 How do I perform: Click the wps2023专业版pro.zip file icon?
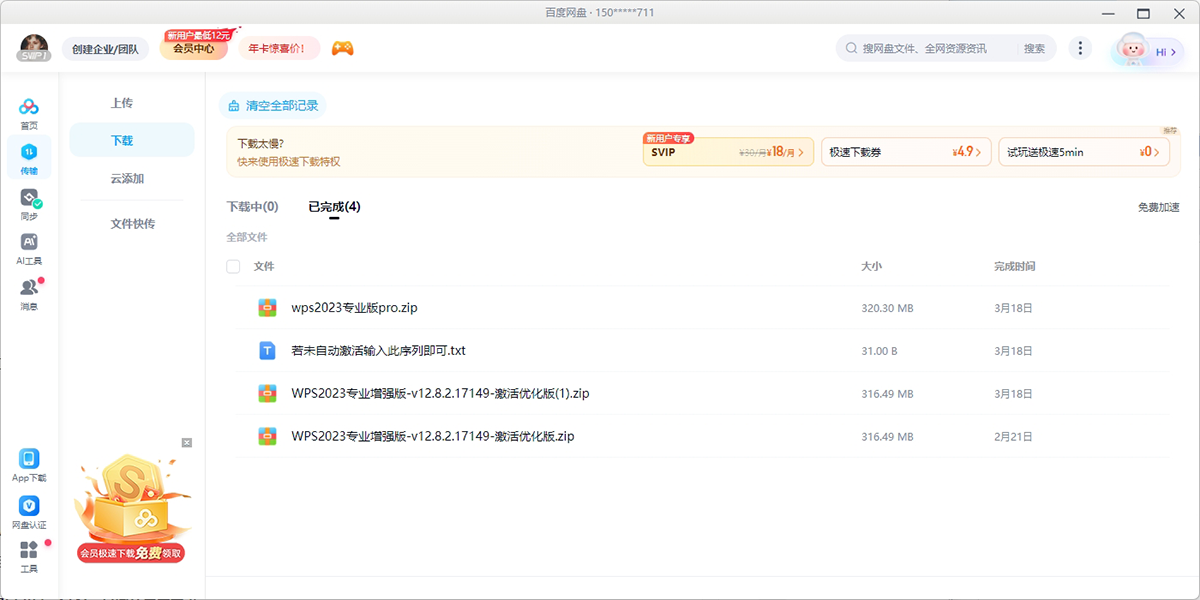pos(267,308)
